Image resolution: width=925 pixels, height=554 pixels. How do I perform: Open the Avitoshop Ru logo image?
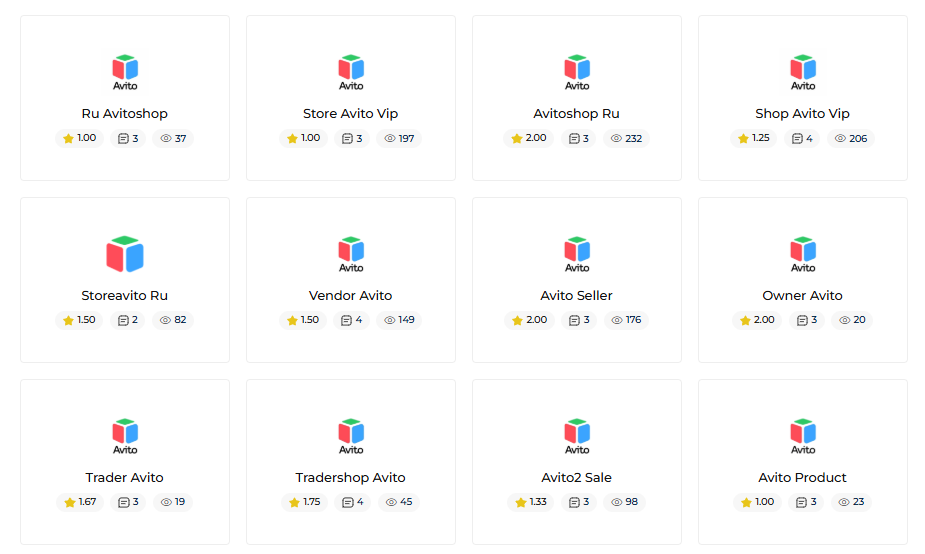tap(577, 73)
